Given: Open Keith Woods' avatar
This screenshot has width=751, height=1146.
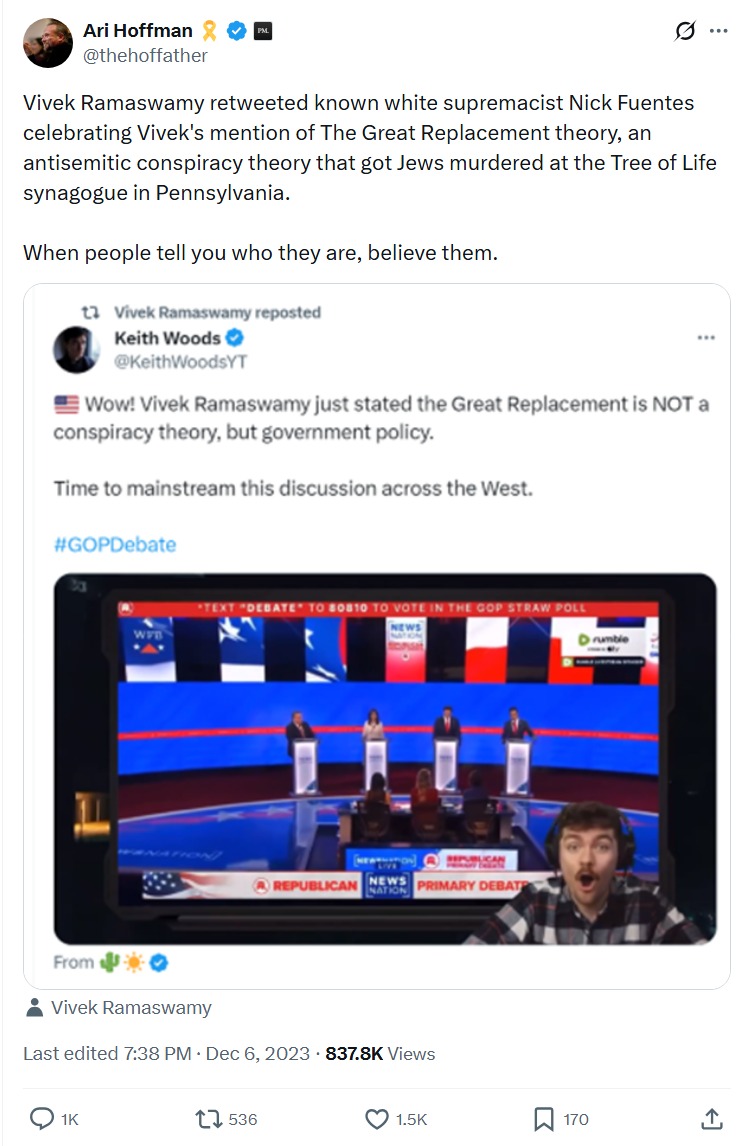Looking at the screenshot, I should point(76,349).
